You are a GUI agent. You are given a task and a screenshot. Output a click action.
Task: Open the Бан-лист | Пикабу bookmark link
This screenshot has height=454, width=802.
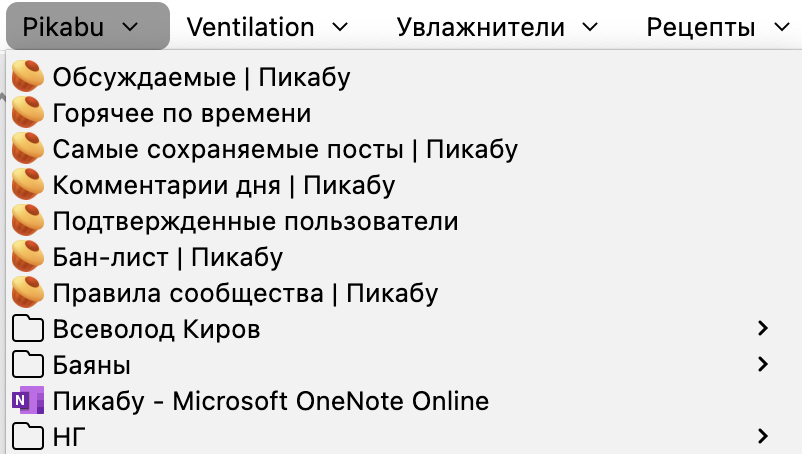point(167,257)
